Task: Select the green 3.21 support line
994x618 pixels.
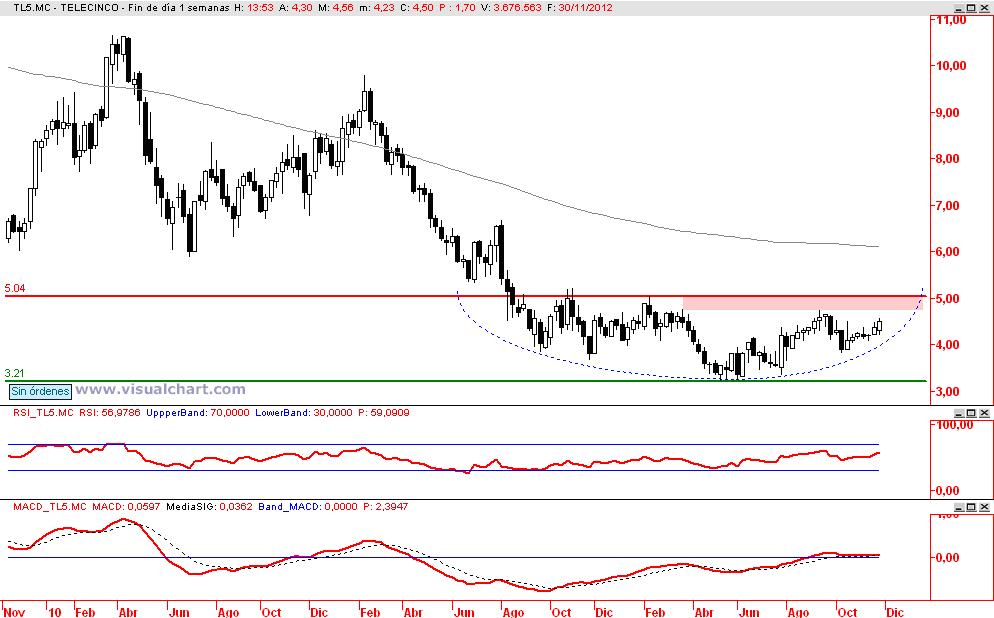Action: 466,381
